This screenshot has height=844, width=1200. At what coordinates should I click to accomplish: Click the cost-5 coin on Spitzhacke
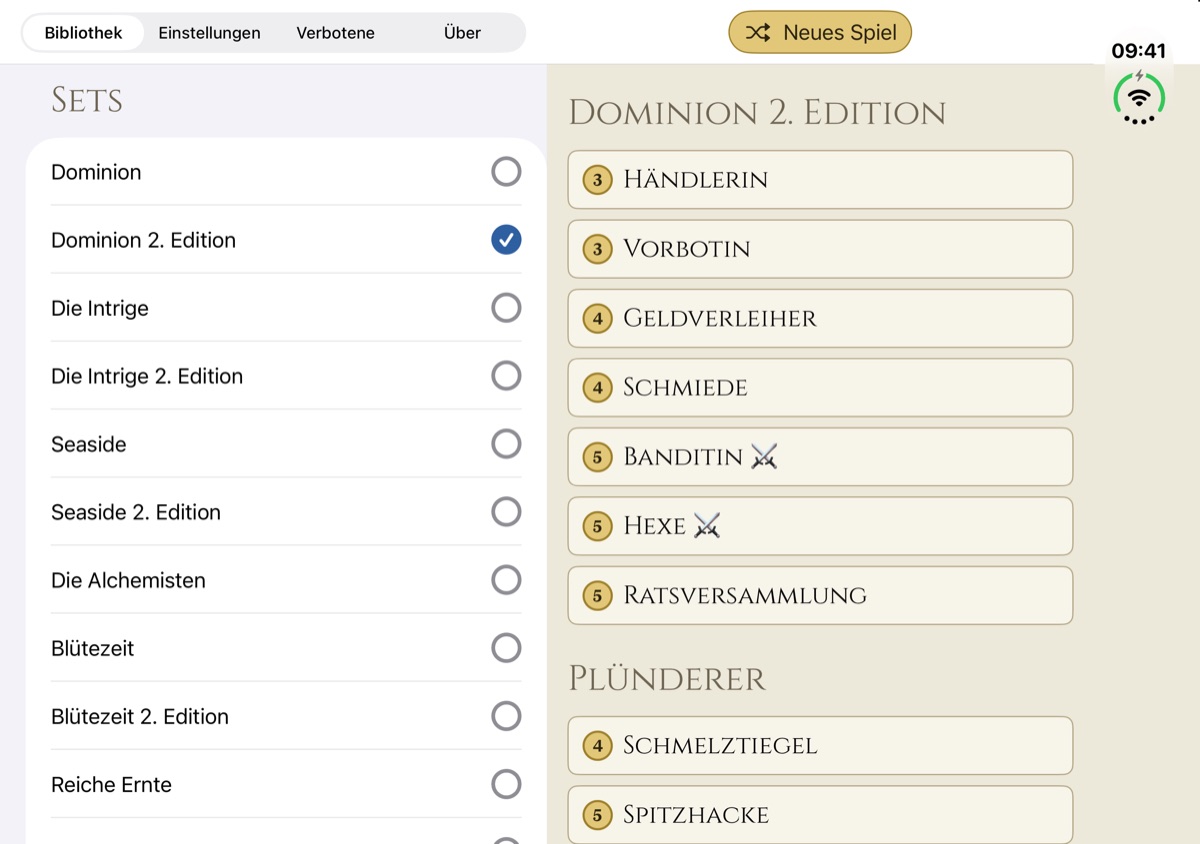(598, 815)
